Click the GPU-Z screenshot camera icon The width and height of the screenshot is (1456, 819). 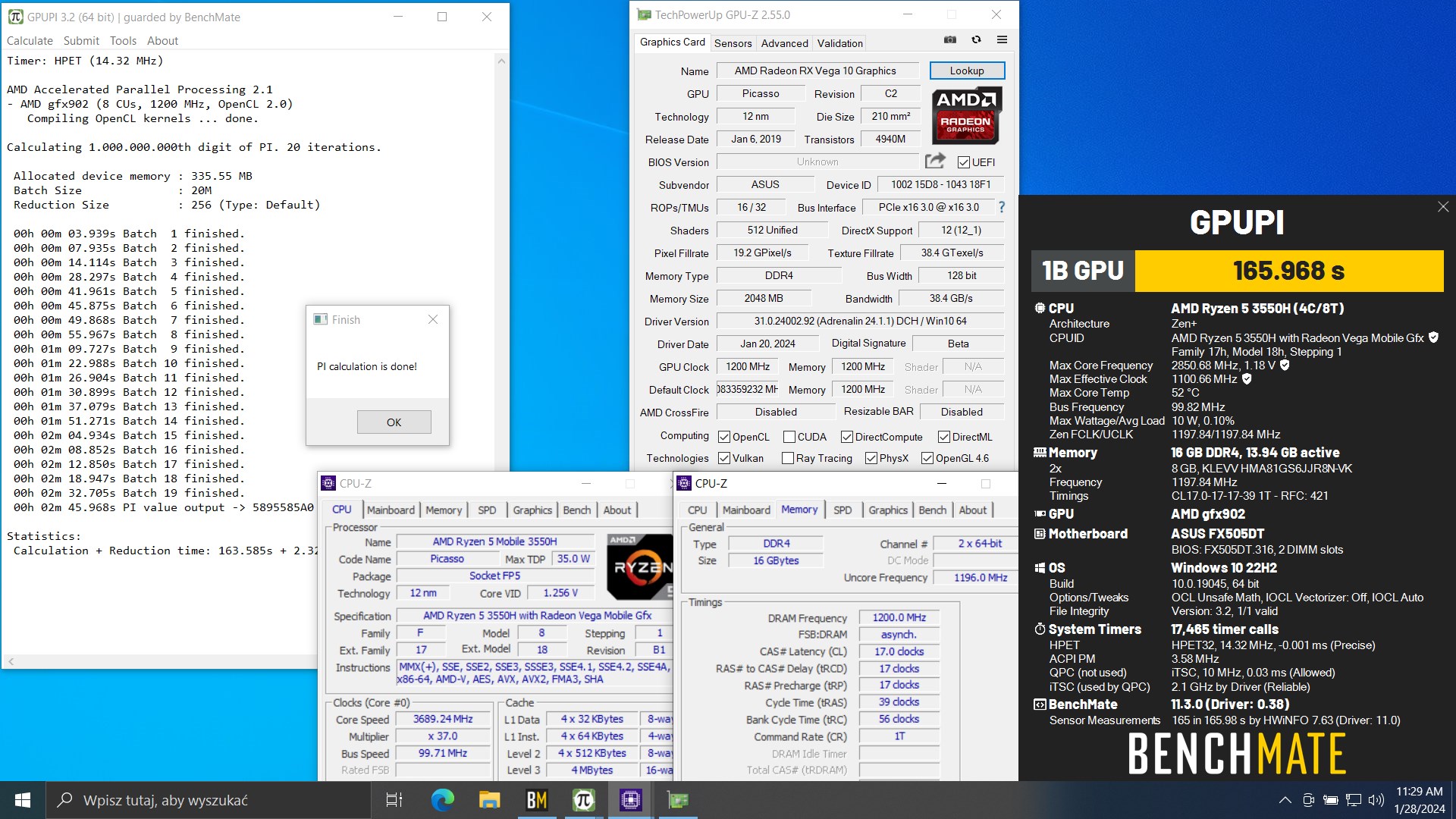click(949, 40)
